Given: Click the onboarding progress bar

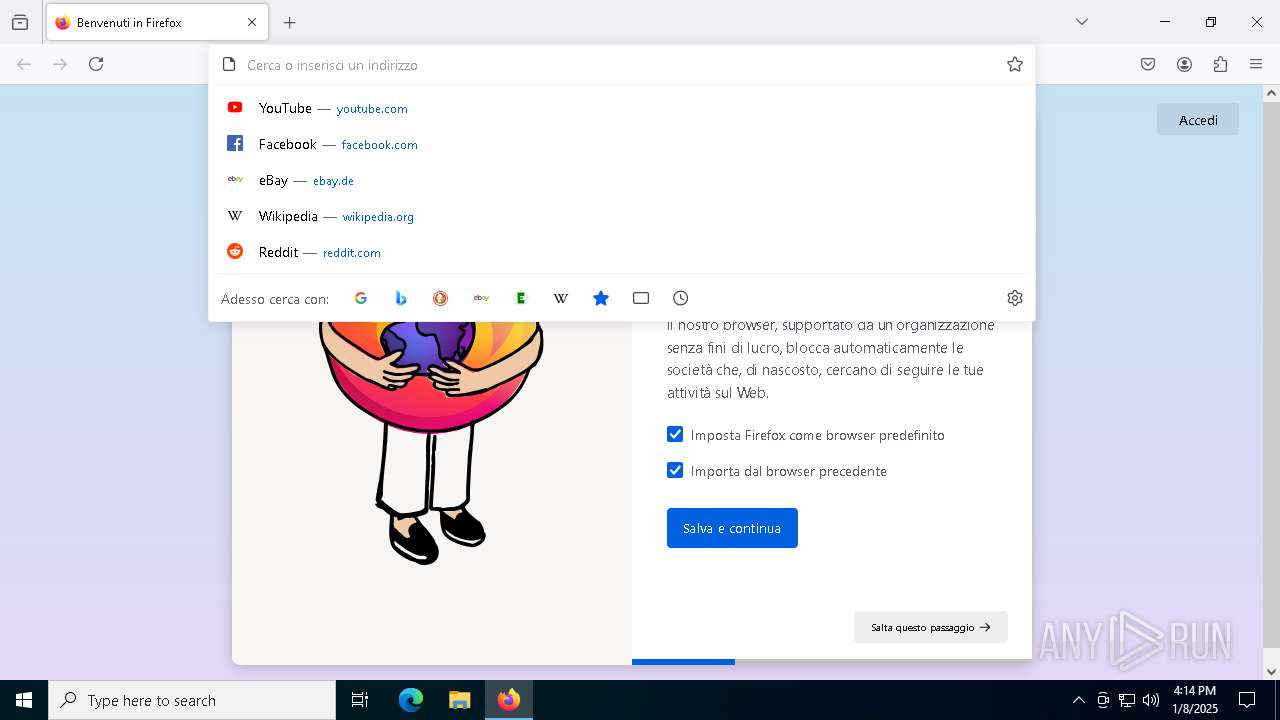Looking at the screenshot, I should point(832,662).
